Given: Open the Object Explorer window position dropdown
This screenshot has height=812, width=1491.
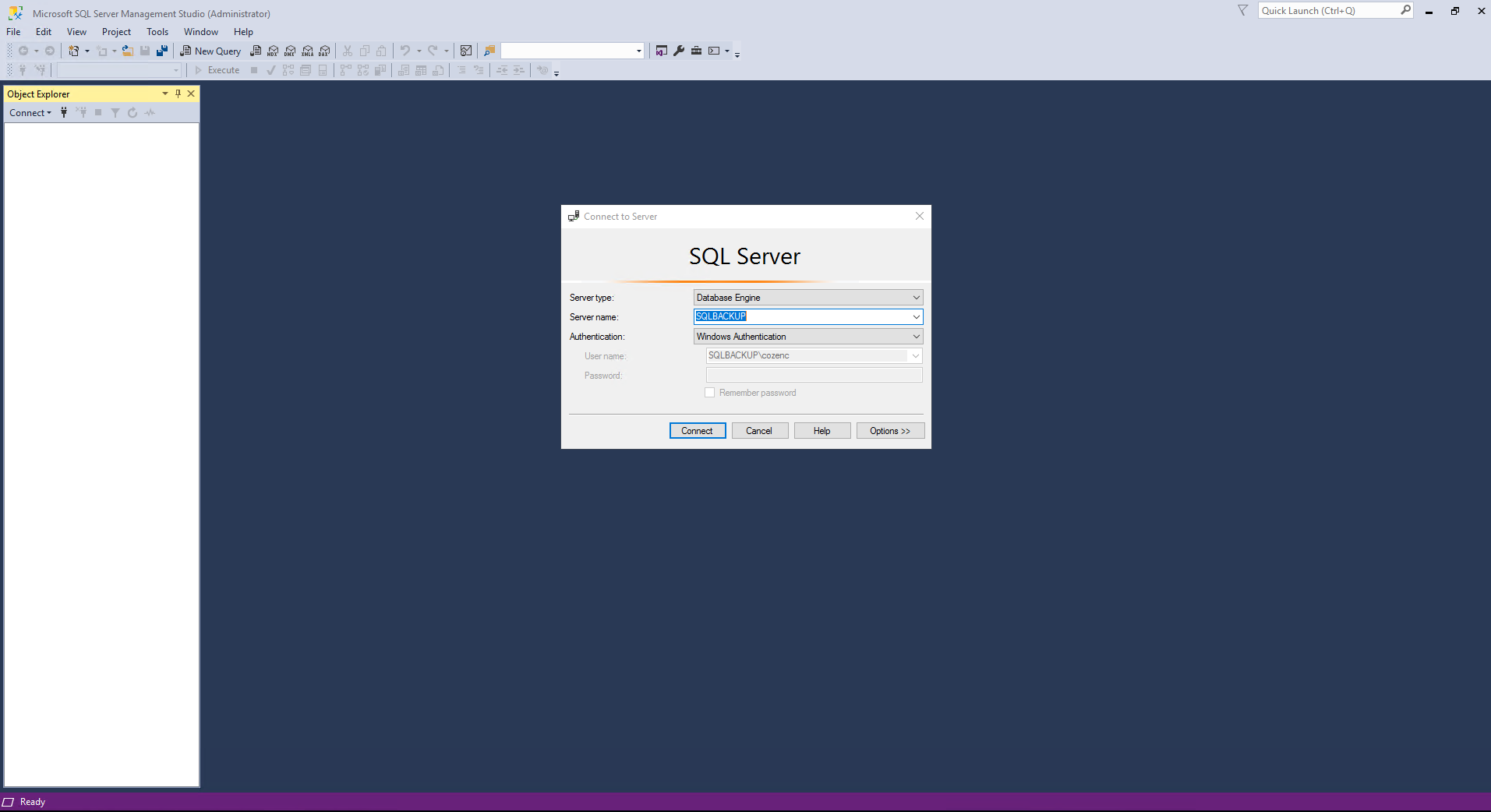Looking at the screenshot, I should 165,94.
